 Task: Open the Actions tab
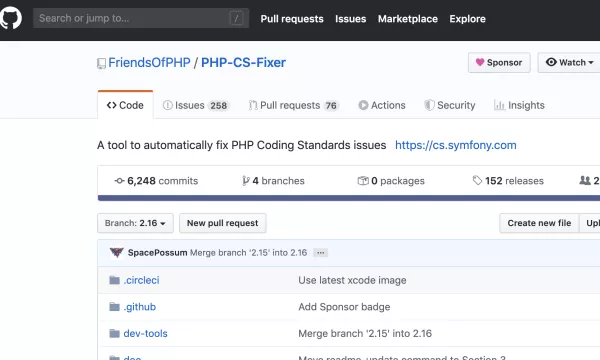click(382, 105)
